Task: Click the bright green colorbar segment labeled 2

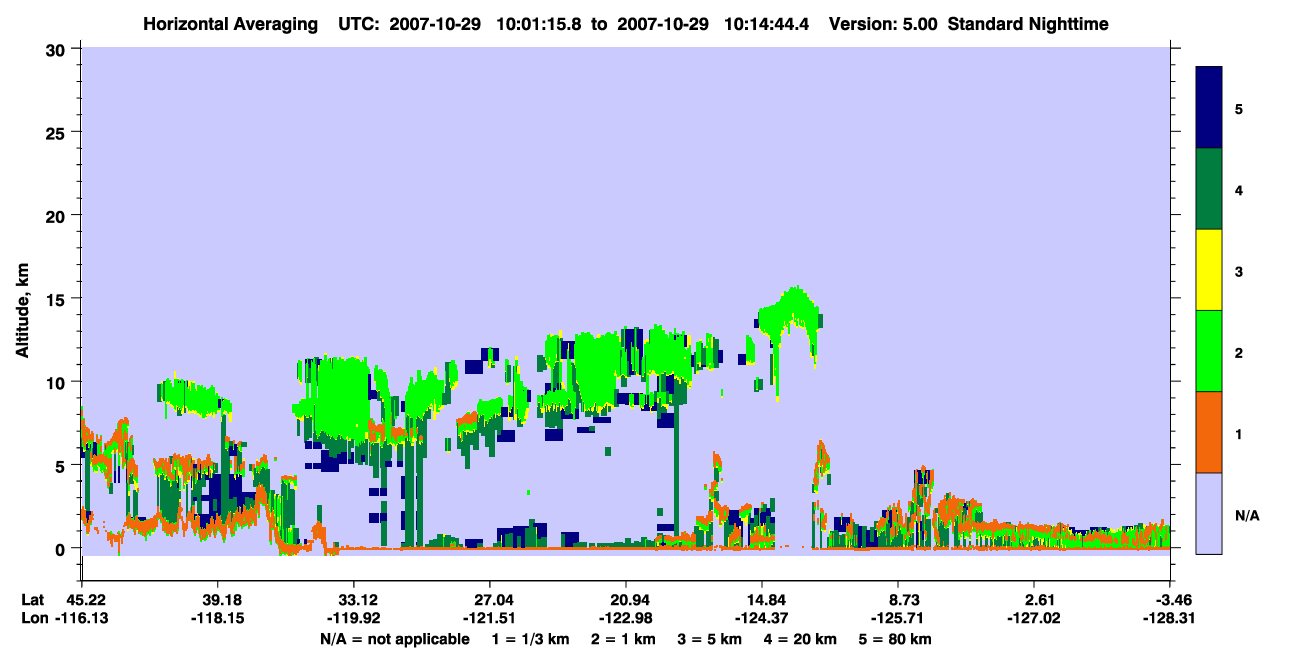Action: tap(1209, 351)
